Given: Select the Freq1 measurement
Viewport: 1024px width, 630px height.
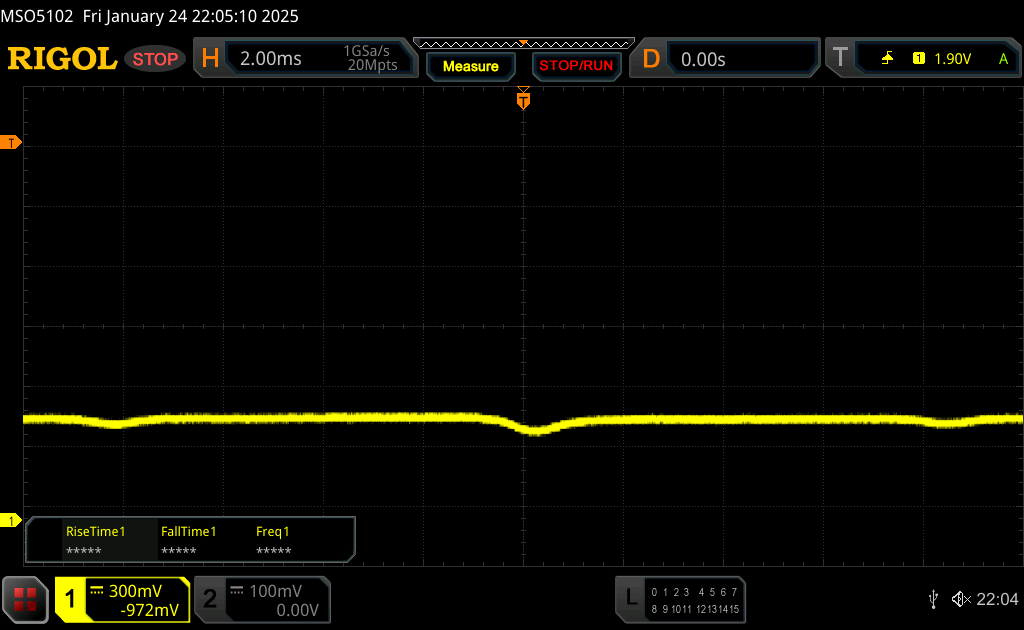Looking at the screenshot, I should tap(273, 540).
